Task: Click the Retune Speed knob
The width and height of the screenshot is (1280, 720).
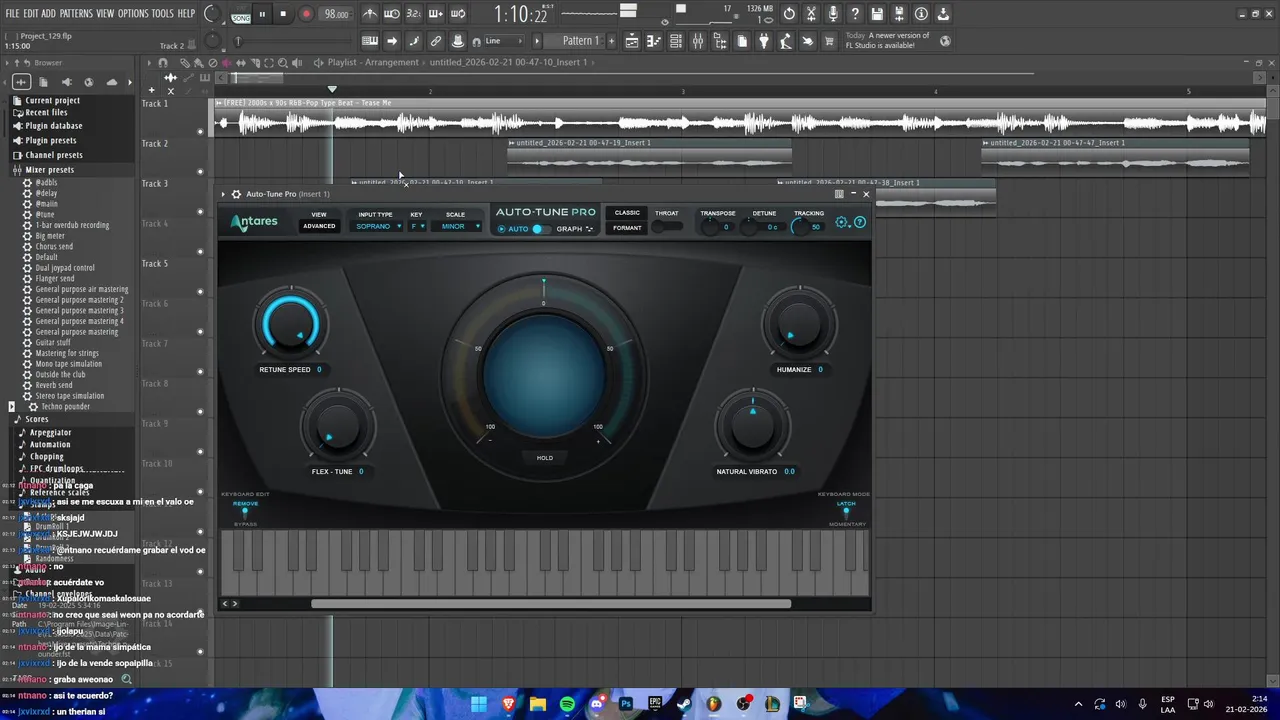Action: [290, 324]
